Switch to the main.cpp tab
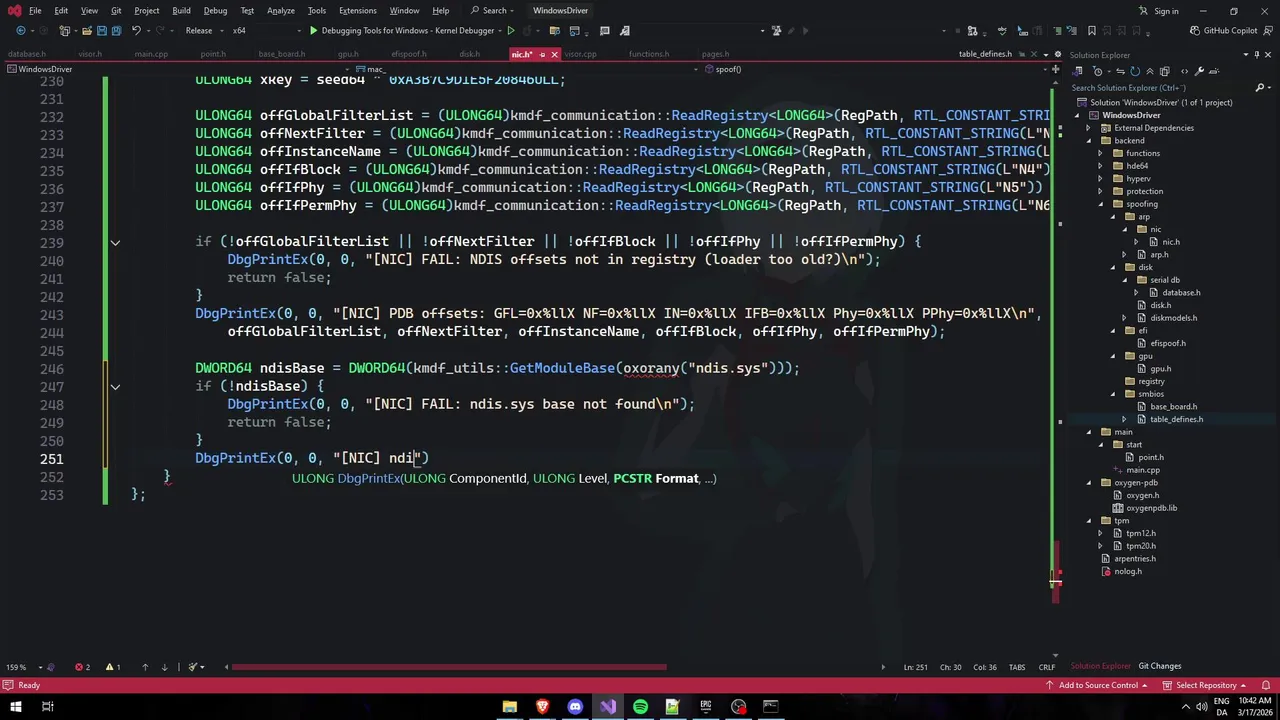The width and height of the screenshot is (1280, 720). pos(151,54)
